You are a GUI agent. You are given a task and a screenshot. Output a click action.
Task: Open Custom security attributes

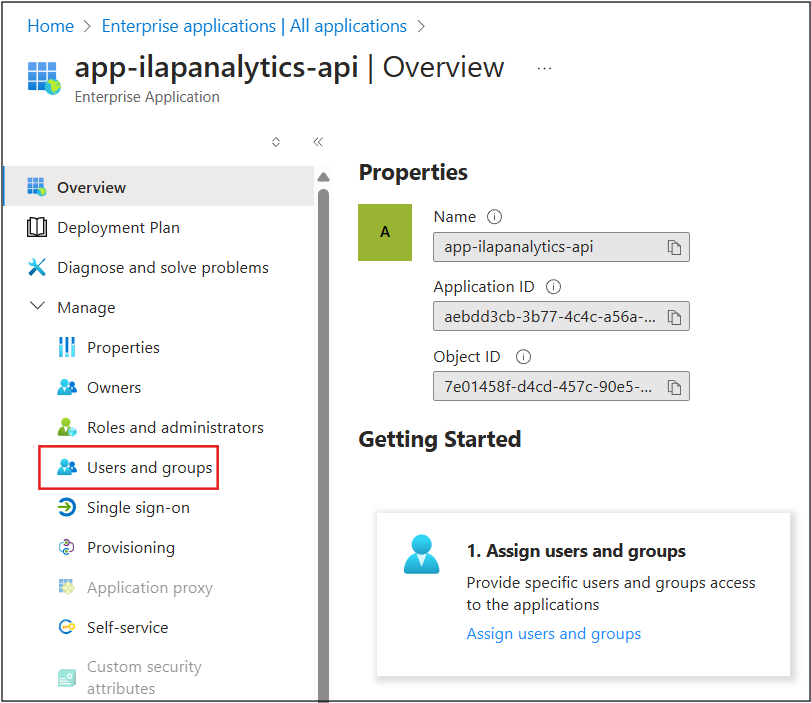pyautogui.click(x=144, y=678)
